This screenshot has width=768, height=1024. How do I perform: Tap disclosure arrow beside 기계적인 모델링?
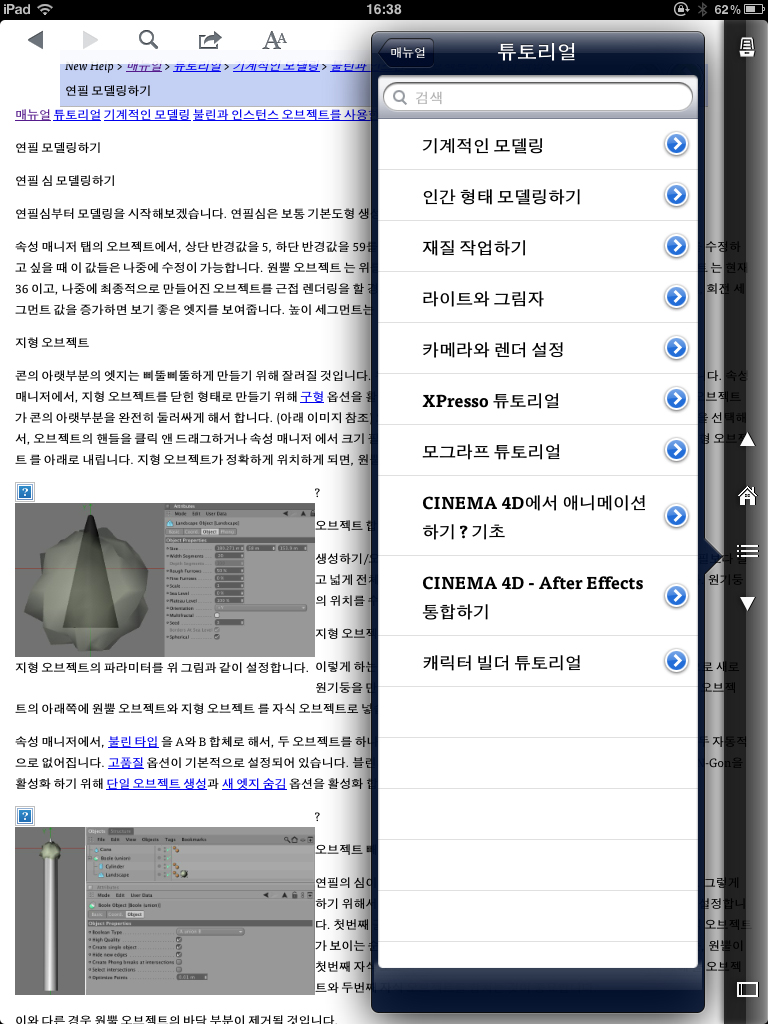(676, 144)
